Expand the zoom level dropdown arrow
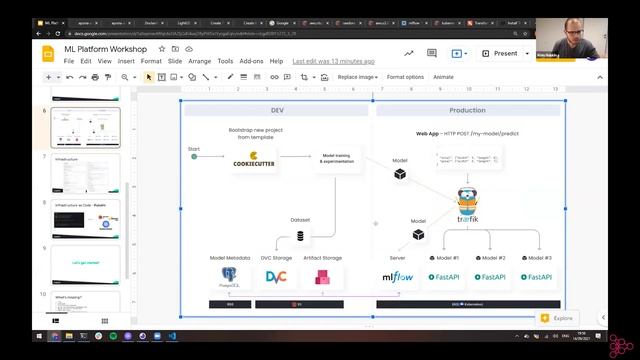This screenshot has height=360, width=640. (x=134, y=77)
